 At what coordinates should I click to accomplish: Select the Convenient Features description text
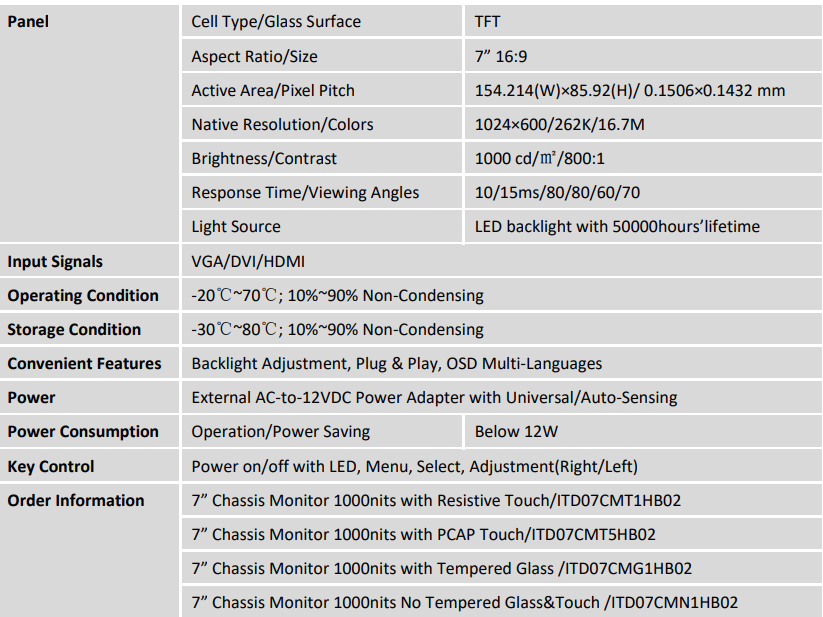click(x=397, y=363)
